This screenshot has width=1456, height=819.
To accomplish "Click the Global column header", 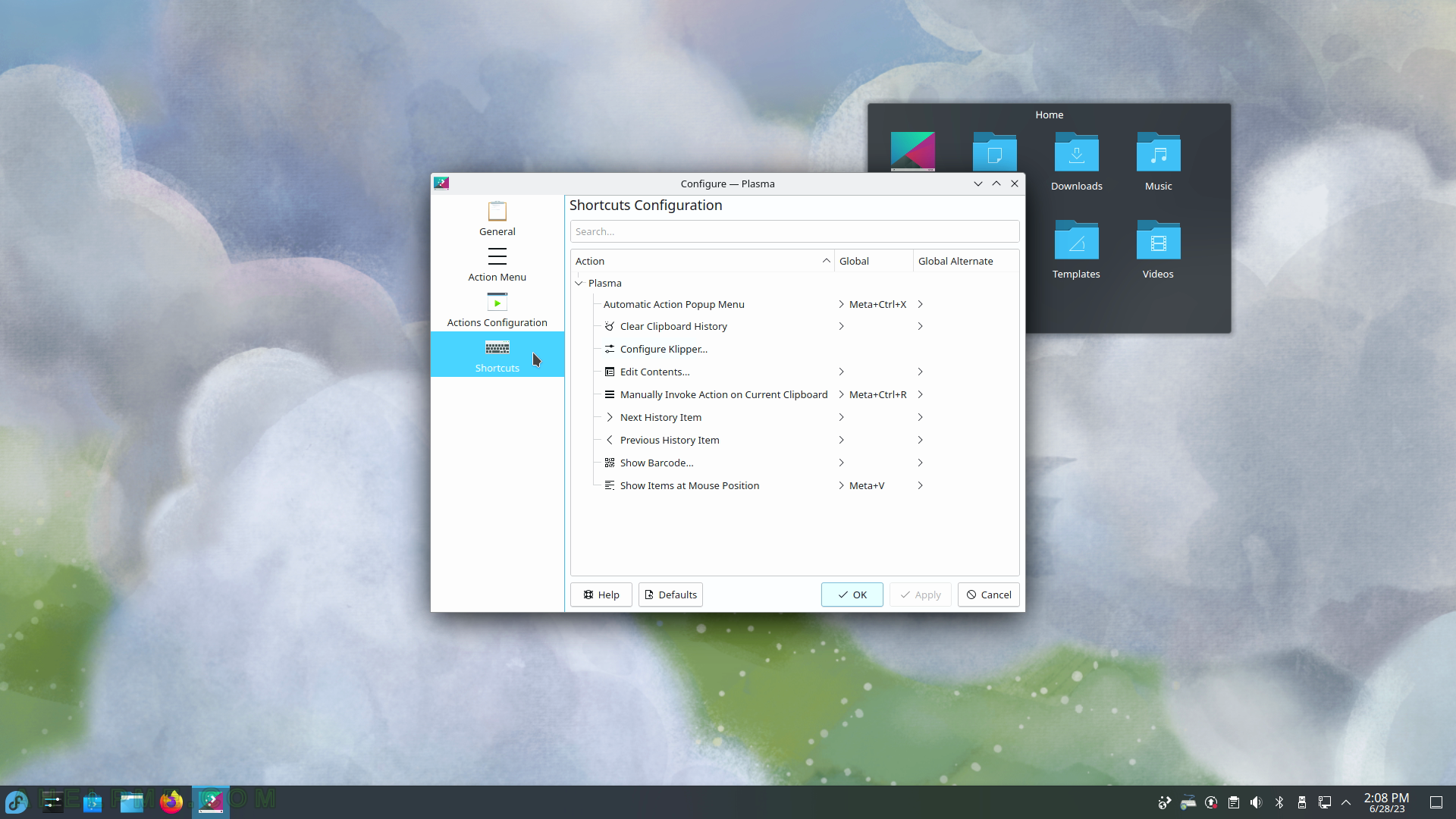I will pyautogui.click(x=874, y=261).
